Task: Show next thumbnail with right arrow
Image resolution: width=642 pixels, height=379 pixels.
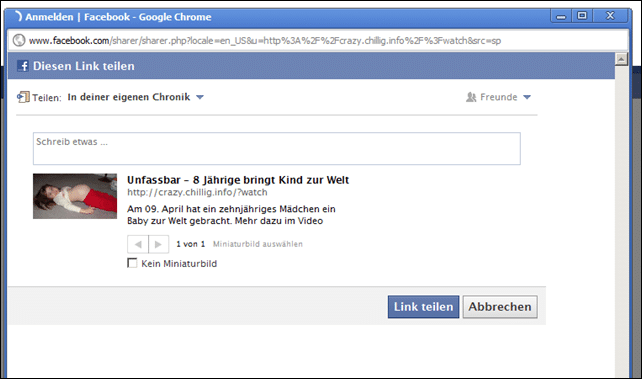Action: click(158, 244)
